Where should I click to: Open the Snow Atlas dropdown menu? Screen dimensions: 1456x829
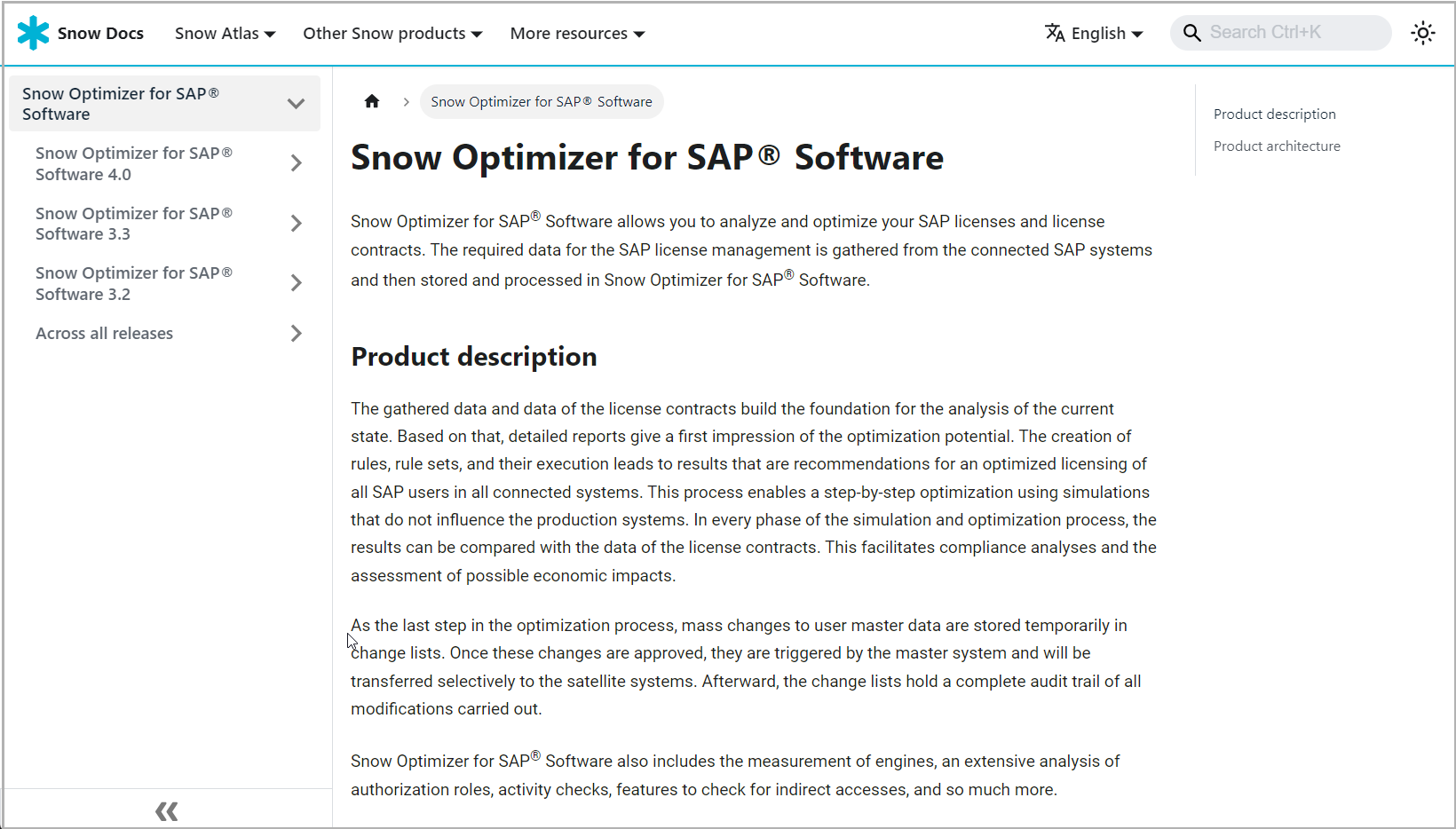coord(226,33)
